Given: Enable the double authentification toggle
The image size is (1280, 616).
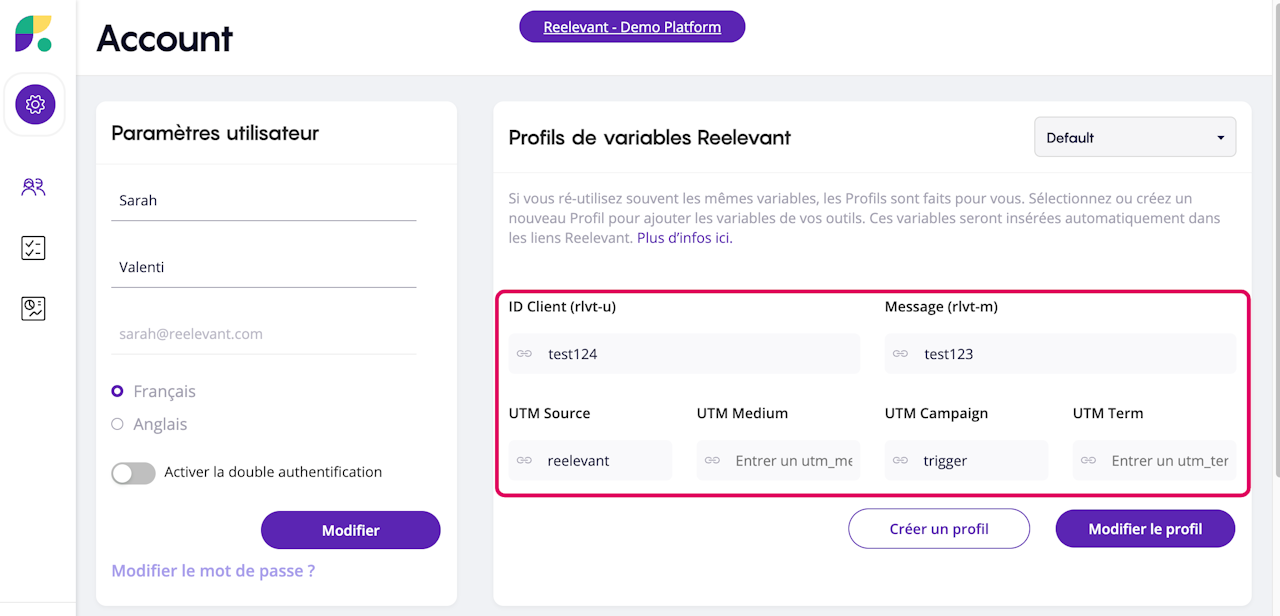Looking at the screenshot, I should tap(133, 473).
